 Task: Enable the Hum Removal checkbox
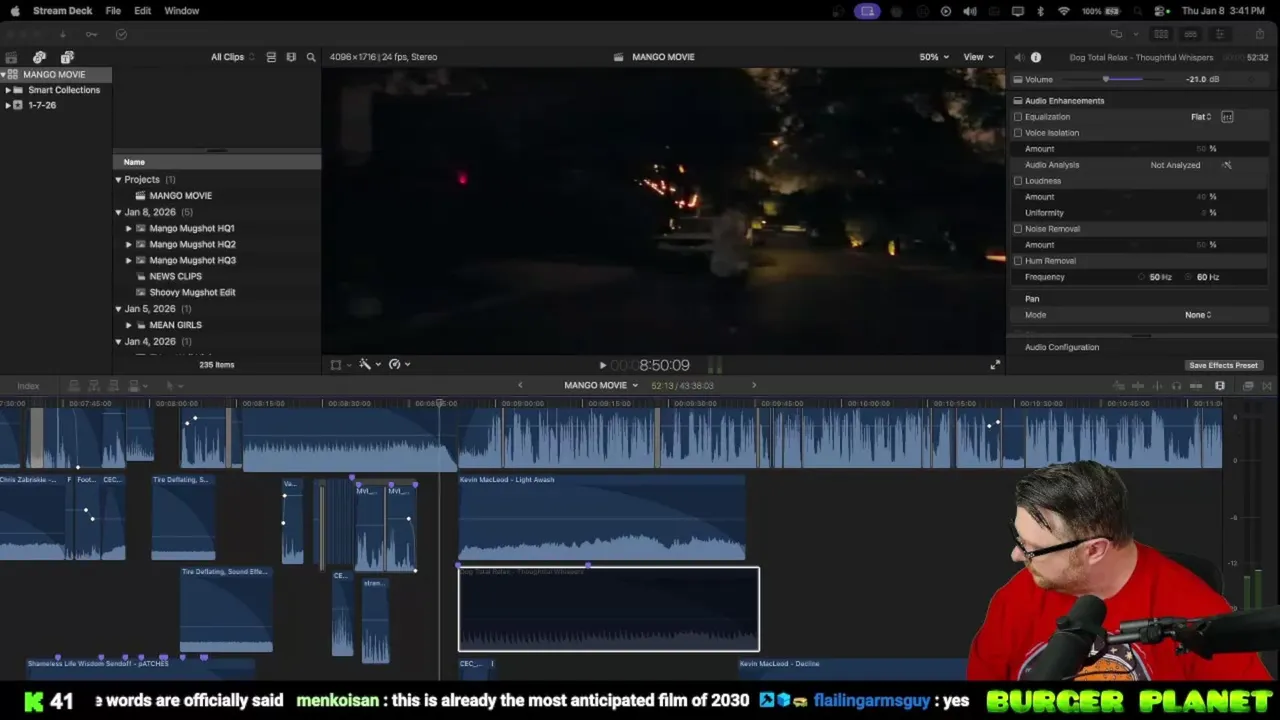pyautogui.click(x=1018, y=261)
